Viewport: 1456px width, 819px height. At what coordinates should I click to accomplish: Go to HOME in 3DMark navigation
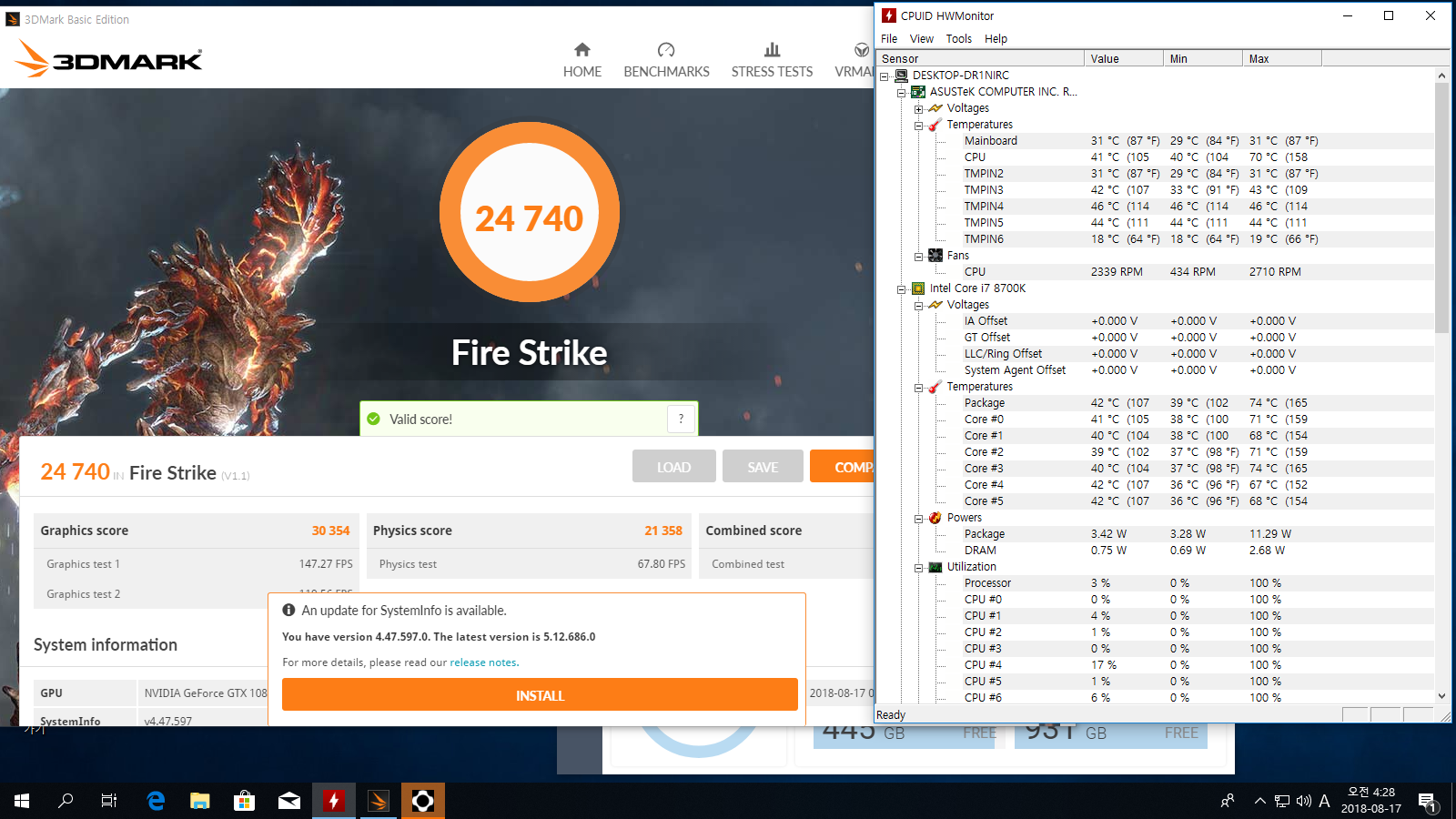click(582, 60)
